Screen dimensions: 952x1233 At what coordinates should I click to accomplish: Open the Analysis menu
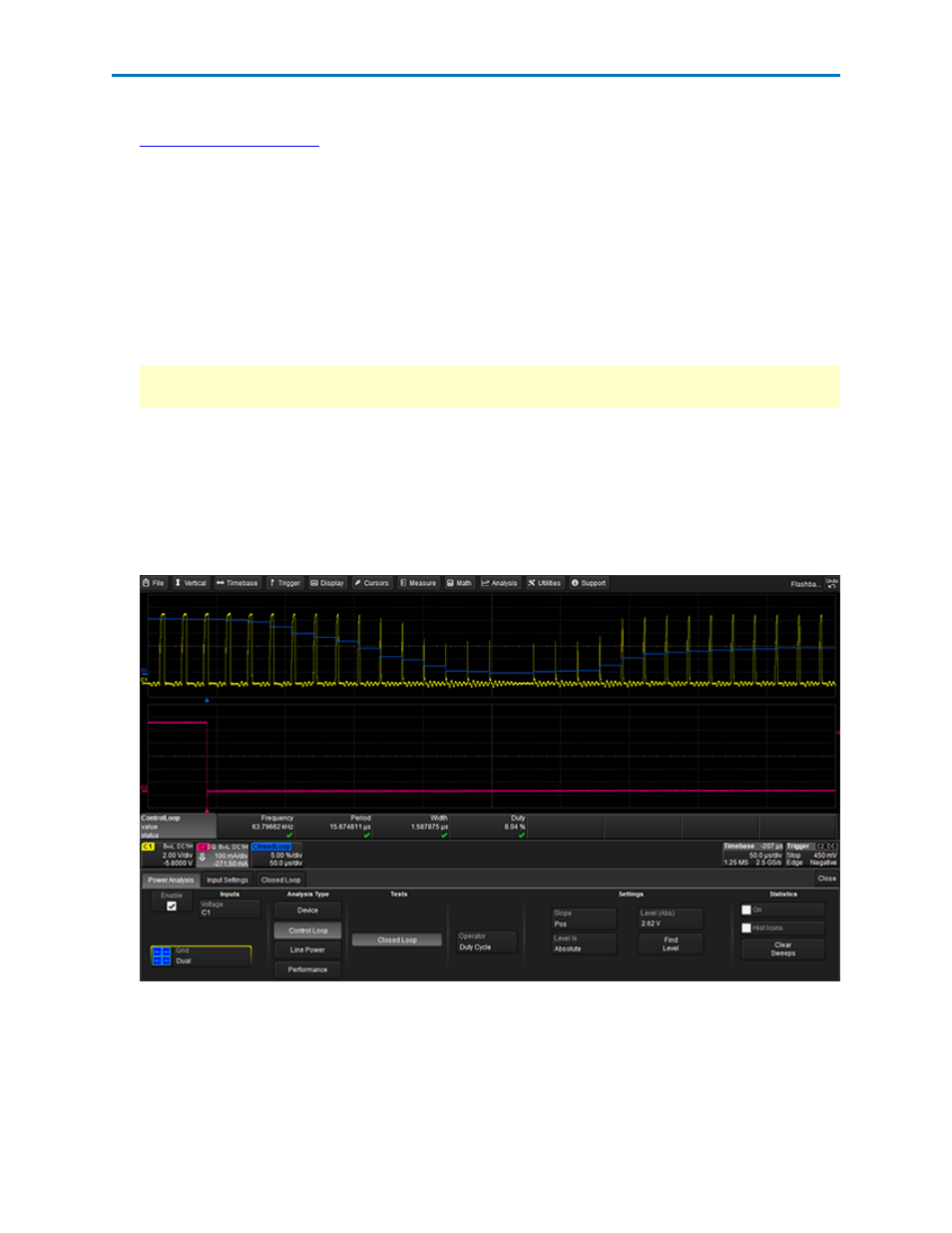[500, 583]
